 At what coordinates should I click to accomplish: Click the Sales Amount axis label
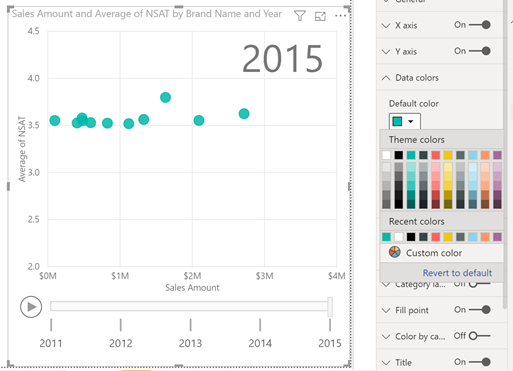(192, 287)
